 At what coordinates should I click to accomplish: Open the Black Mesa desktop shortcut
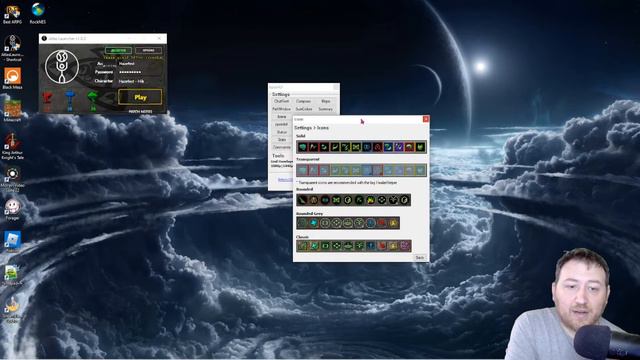(12, 78)
